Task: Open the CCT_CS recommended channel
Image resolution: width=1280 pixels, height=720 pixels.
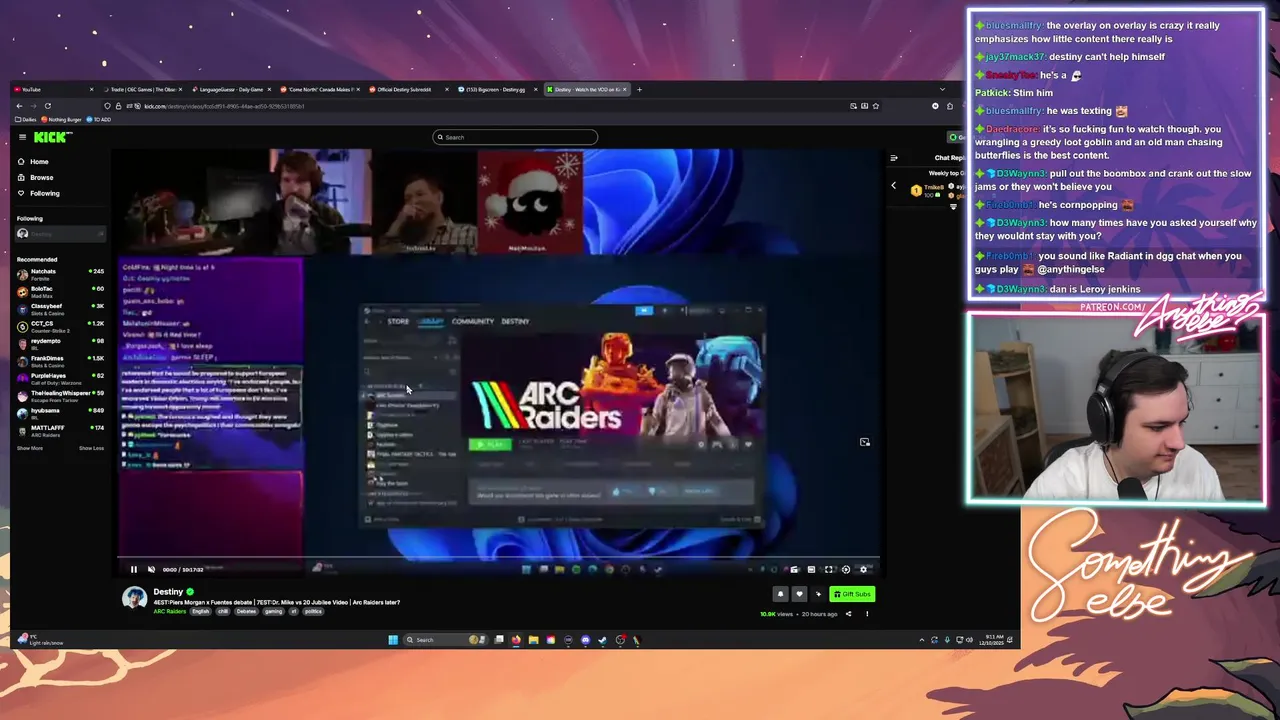Action: (x=60, y=326)
